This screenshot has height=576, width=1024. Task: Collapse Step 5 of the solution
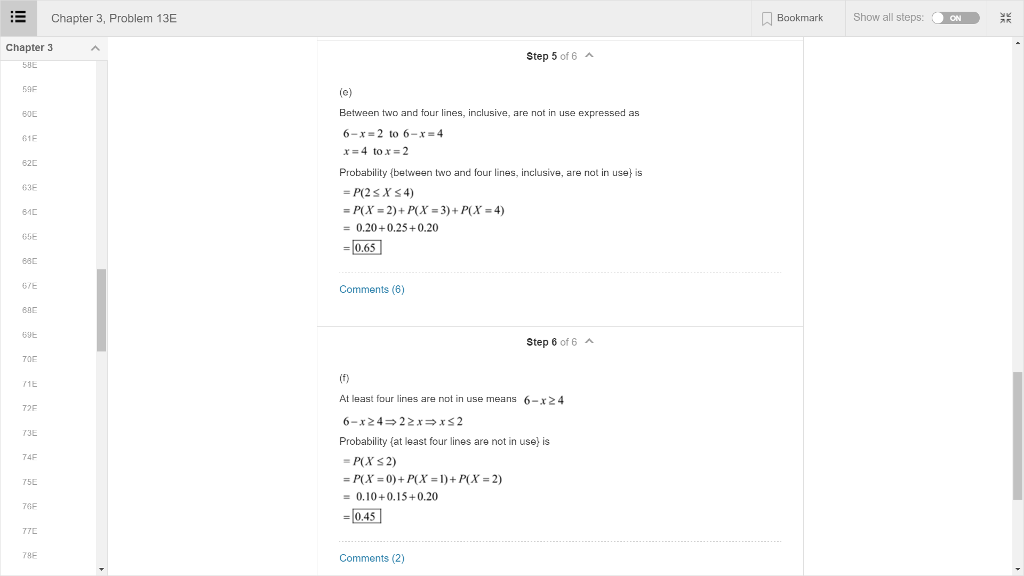coord(588,56)
